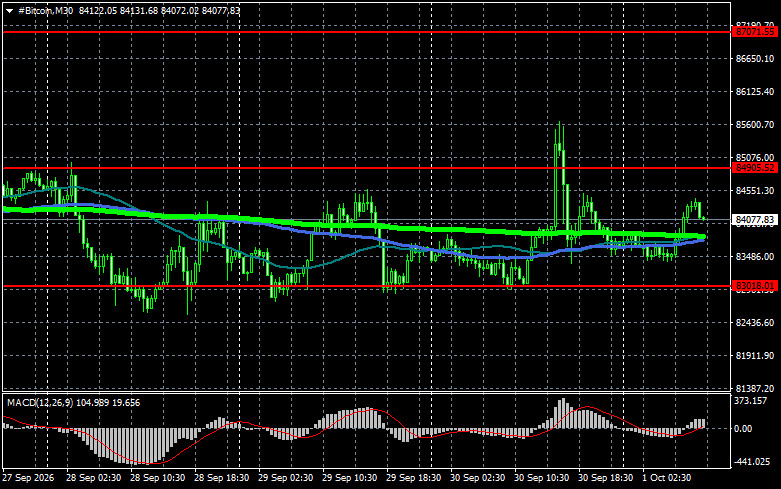Click the 29 Sep 02:30 time label

pos(285,478)
